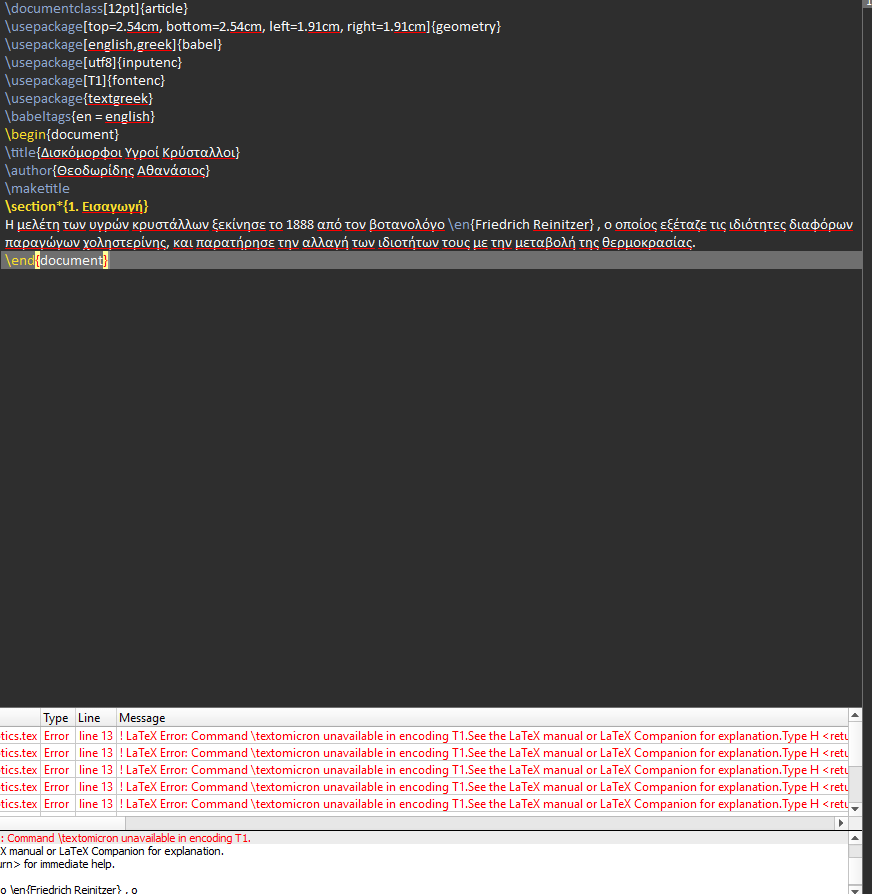Click the \babeltags{en = english} command
This screenshot has height=894, width=872.
80,116
